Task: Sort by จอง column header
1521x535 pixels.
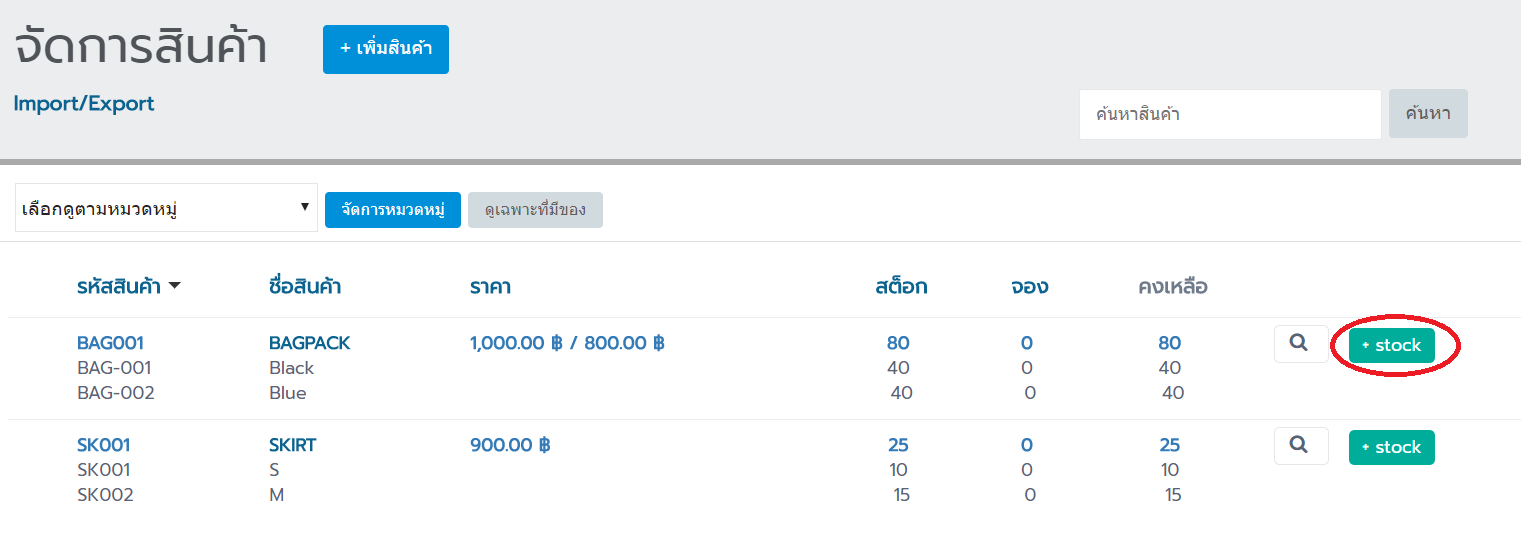Action: 1029,287
